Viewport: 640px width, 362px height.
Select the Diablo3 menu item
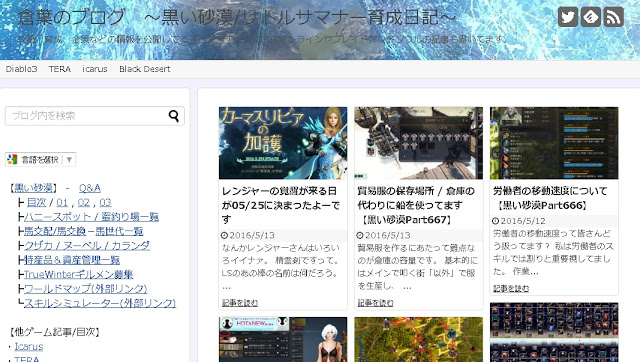point(21,69)
